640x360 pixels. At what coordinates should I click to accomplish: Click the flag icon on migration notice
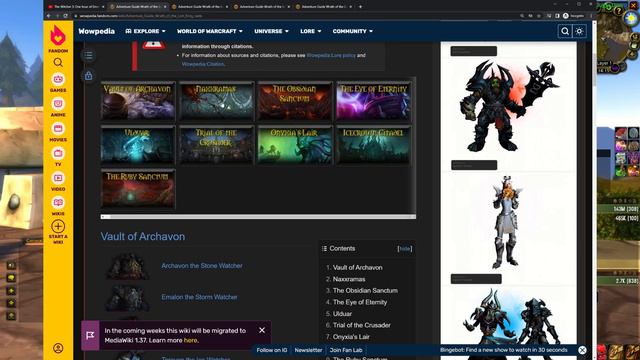pos(90,336)
